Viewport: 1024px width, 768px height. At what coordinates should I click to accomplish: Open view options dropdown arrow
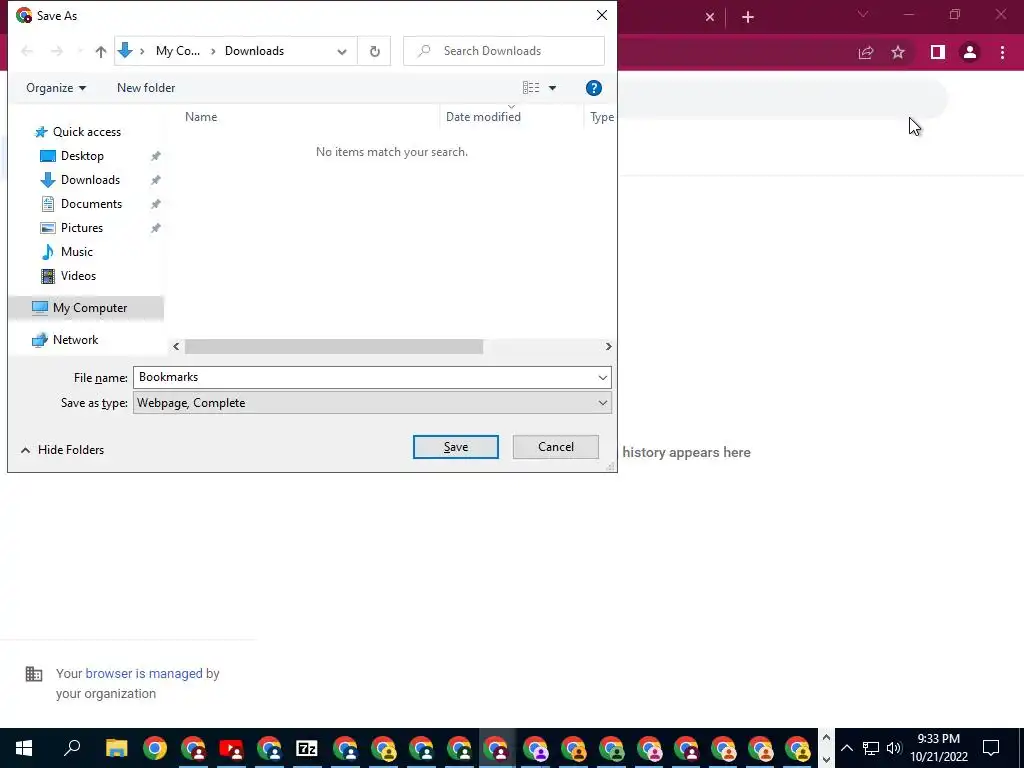click(x=552, y=88)
